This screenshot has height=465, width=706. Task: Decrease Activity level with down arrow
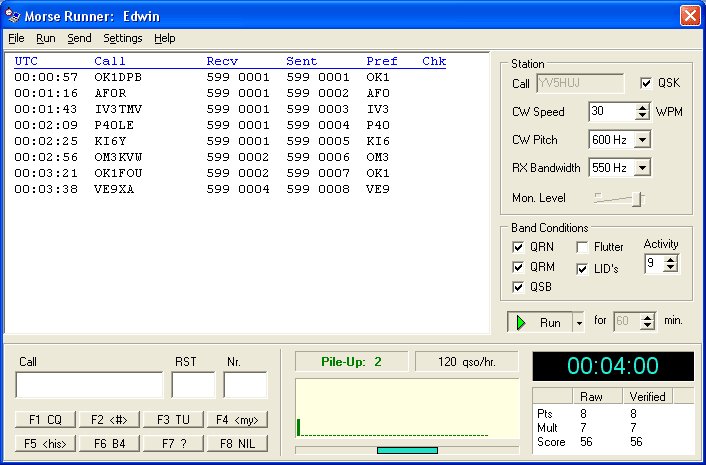pyautogui.click(x=671, y=267)
